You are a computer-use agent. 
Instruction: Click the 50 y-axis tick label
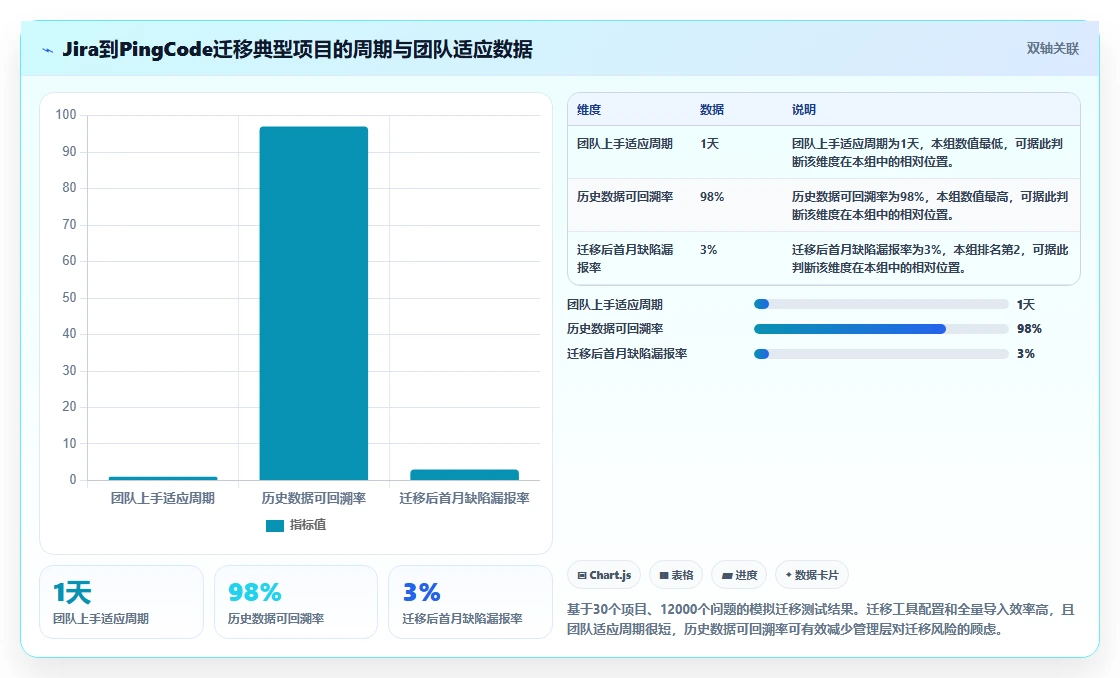coord(69,298)
